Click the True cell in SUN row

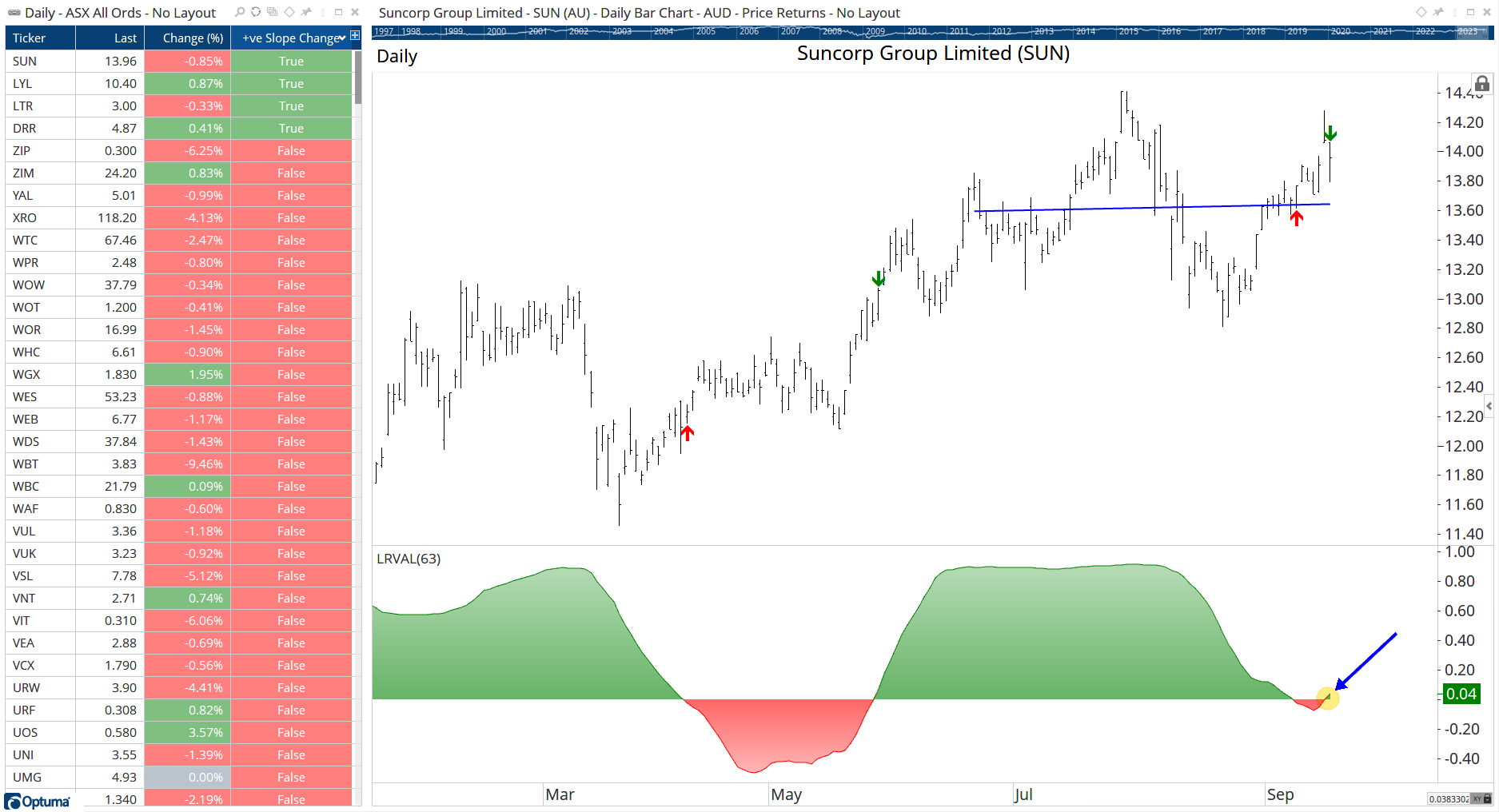291,61
